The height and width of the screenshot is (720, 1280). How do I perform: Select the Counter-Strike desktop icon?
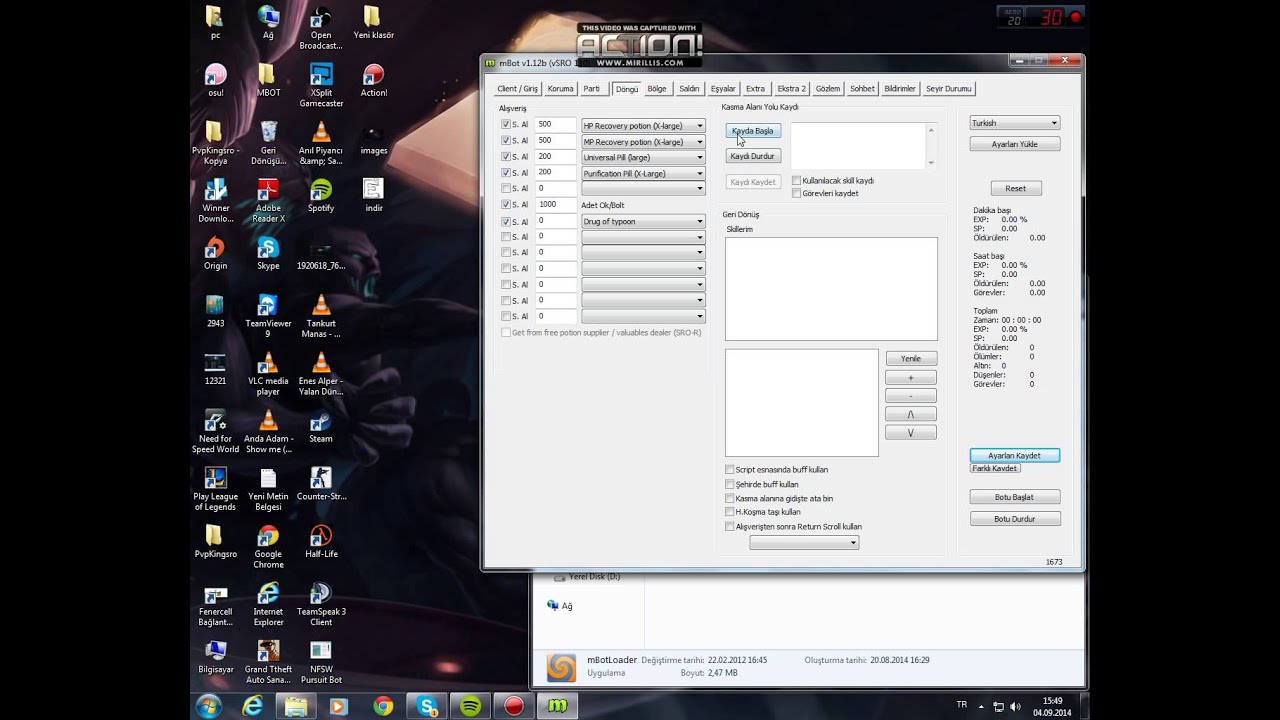(x=321, y=484)
